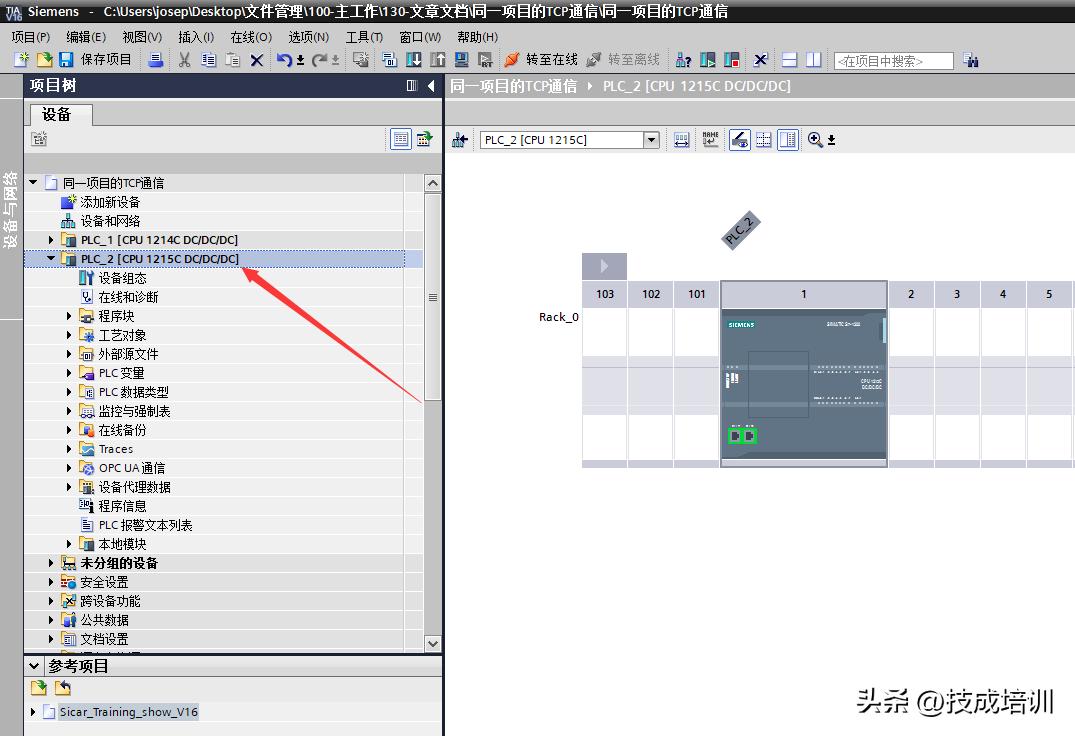Click the 在项目中搜索 search field
Image resolution: width=1075 pixels, height=736 pixels.
pyautogui.click(x=893, y=61)
